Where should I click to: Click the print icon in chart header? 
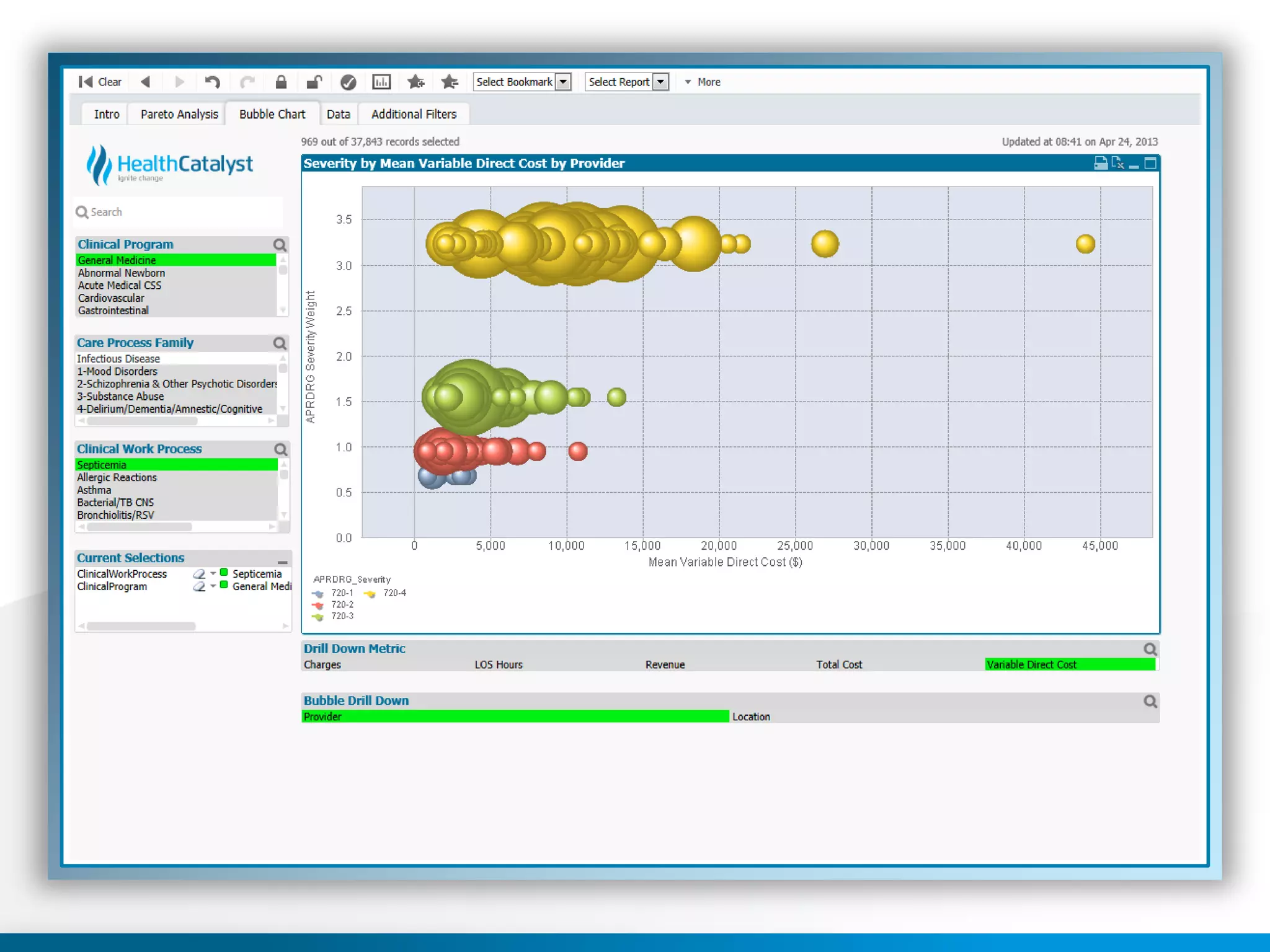[1100, 163]
